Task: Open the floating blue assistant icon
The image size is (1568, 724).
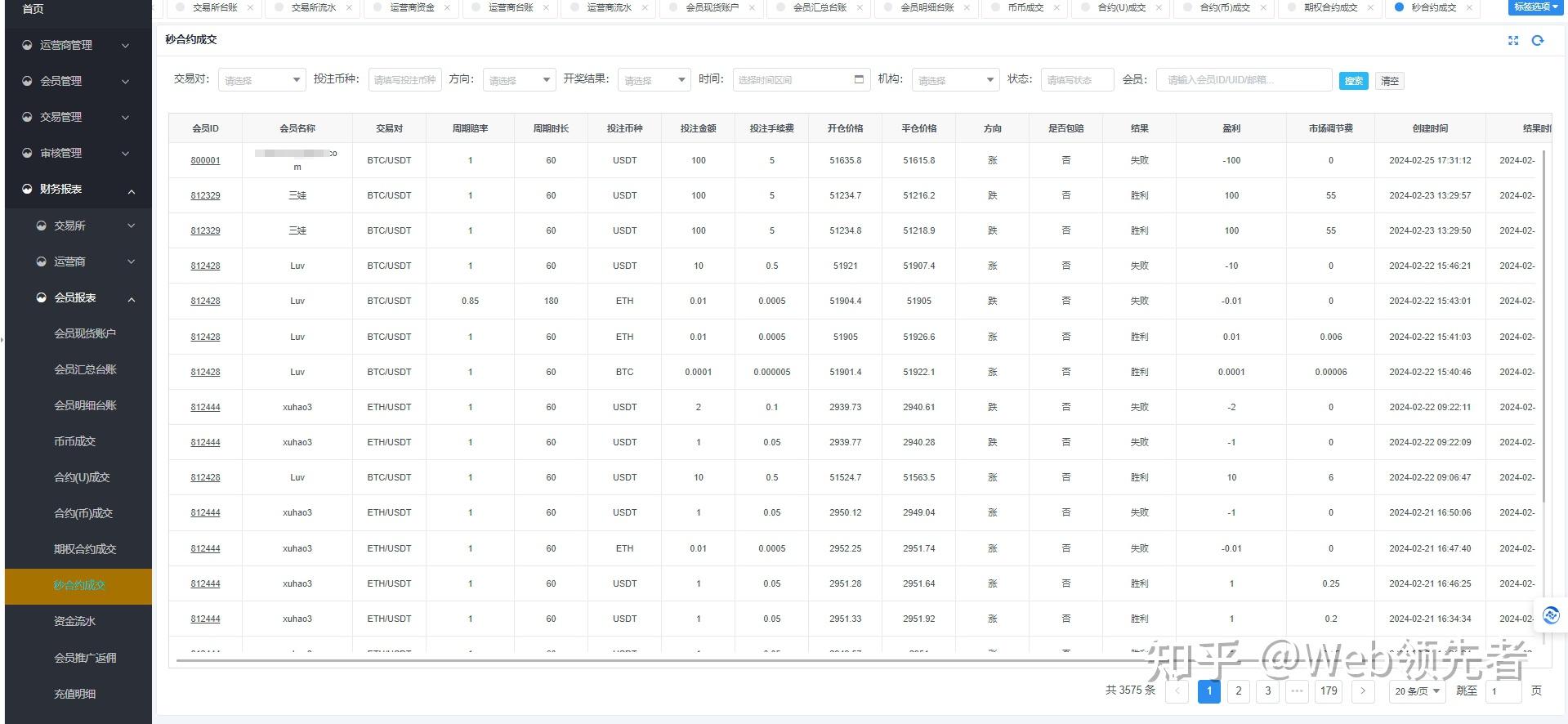Action: point(1551,615)
